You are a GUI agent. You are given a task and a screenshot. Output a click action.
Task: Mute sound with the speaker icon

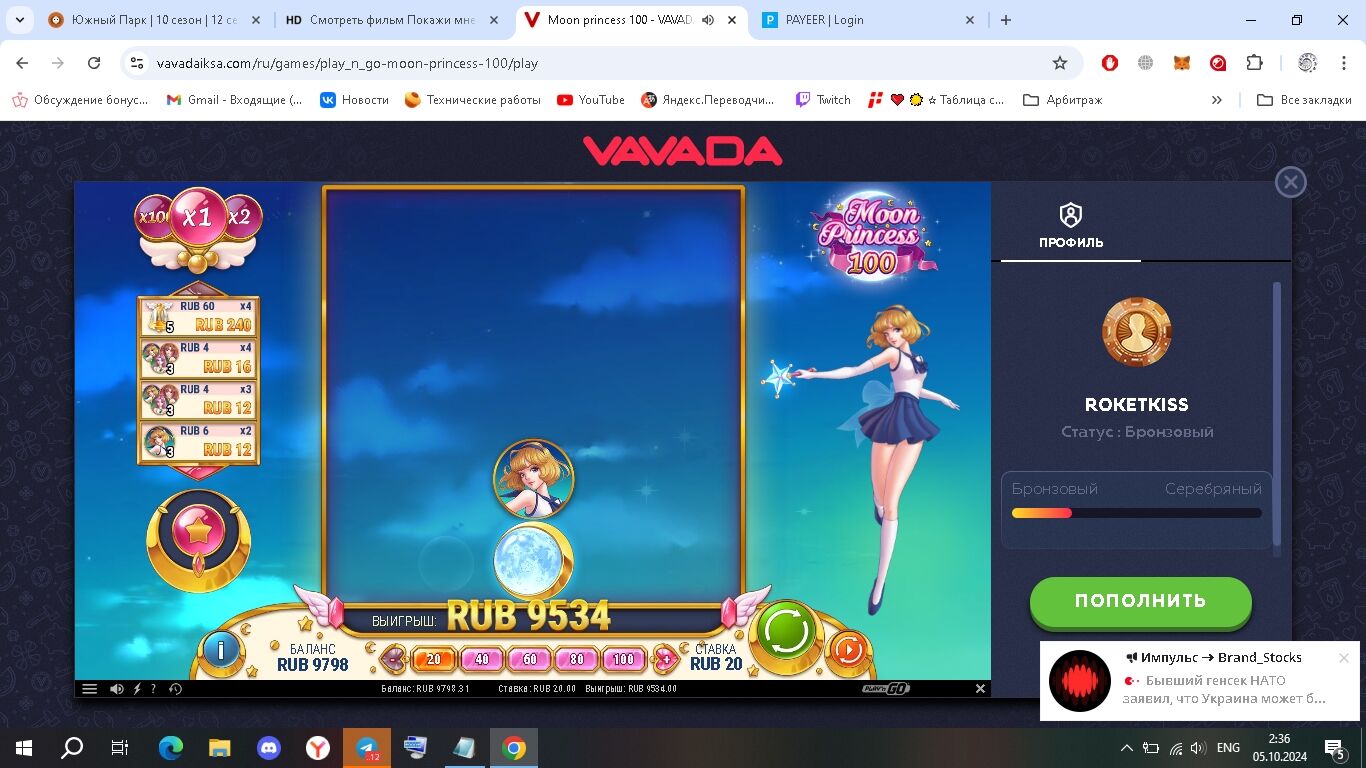117,689
